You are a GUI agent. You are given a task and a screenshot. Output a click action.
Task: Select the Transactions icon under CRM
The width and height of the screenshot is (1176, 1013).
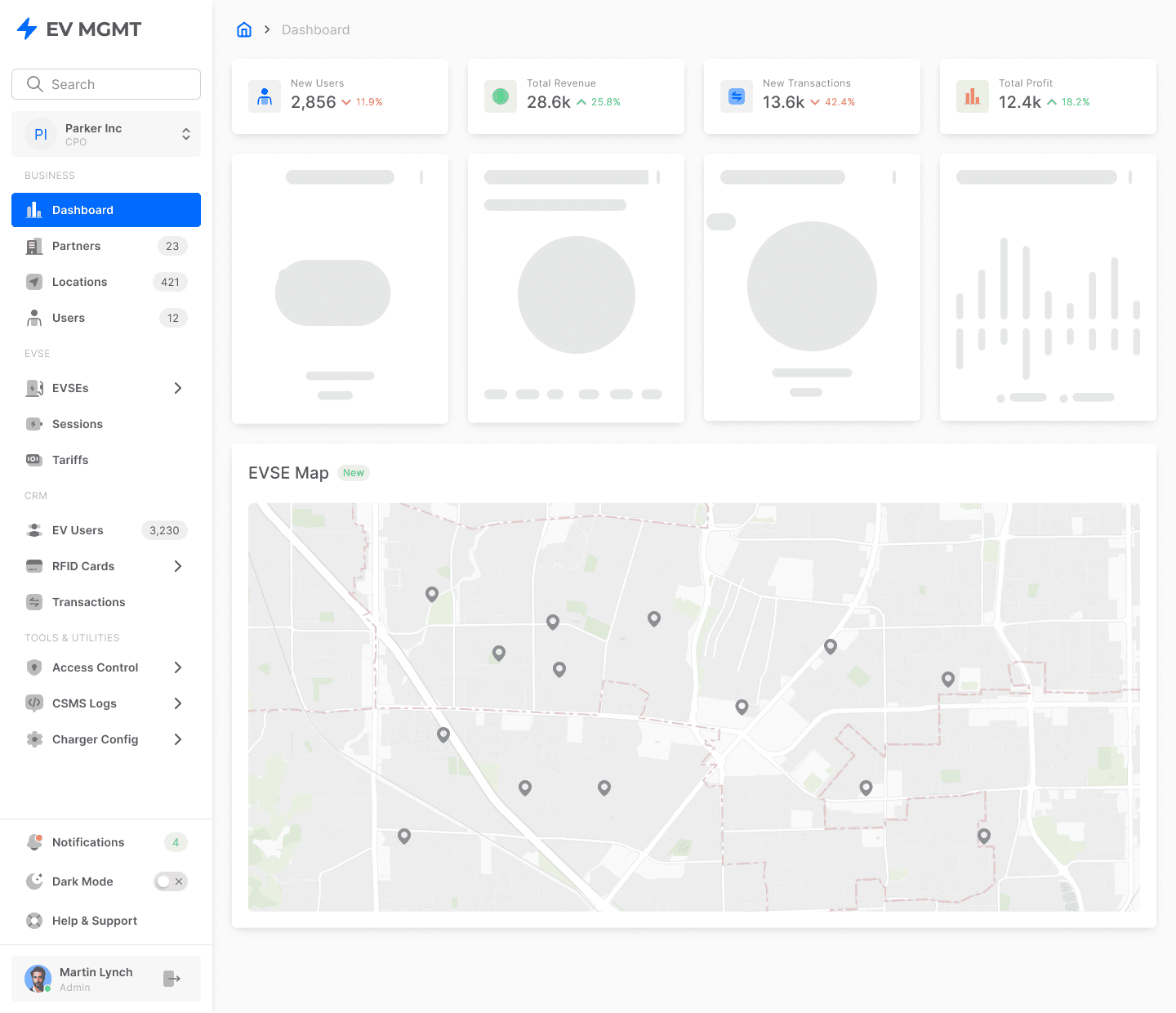[33, 602]
